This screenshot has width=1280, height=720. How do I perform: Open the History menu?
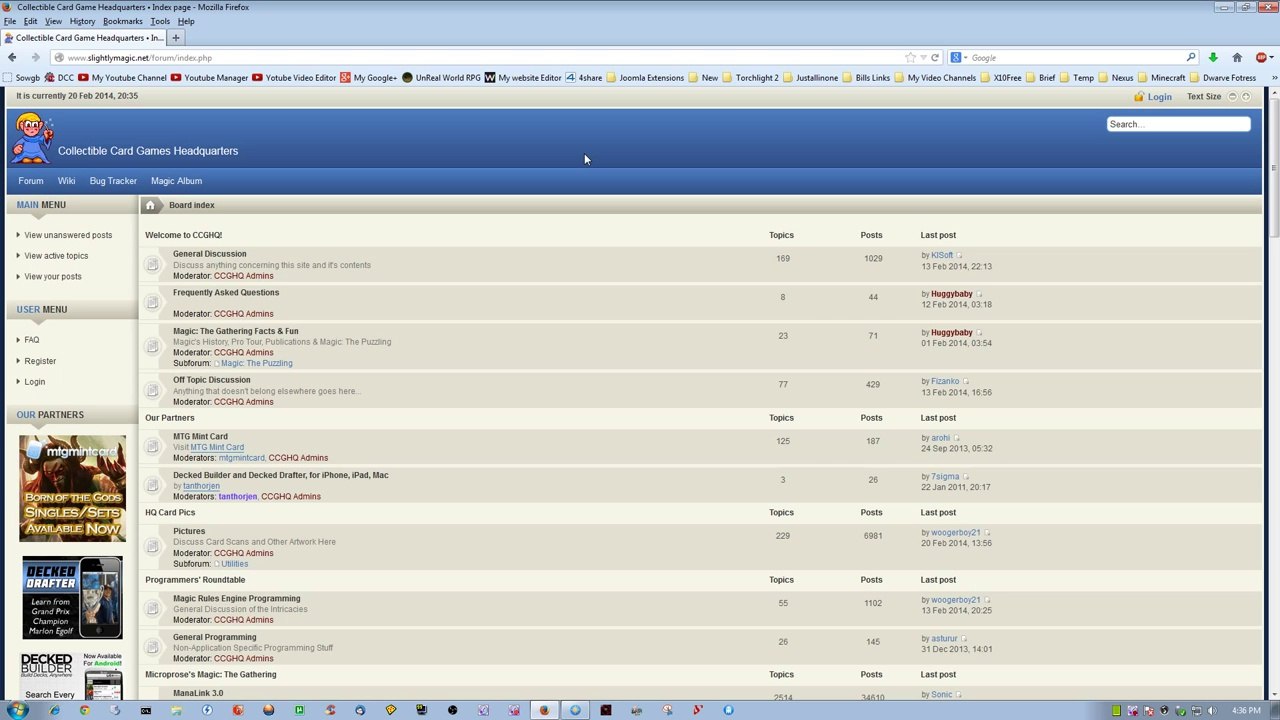click(x=82, y=21)
